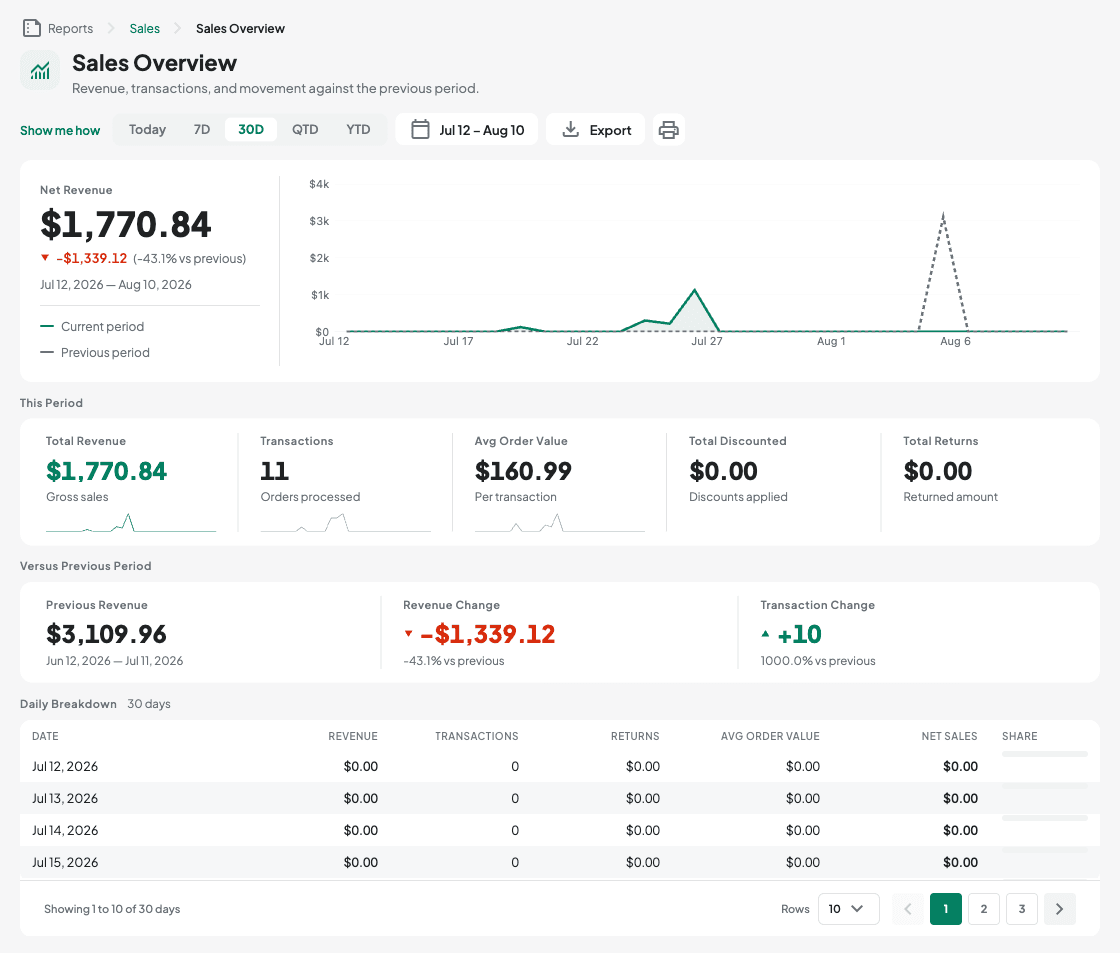Click the -43.1% vs previous text under Revenue Change
The height and width of the screenshot is (953, 1120).
pyautogui.click(x=454, y=661)
